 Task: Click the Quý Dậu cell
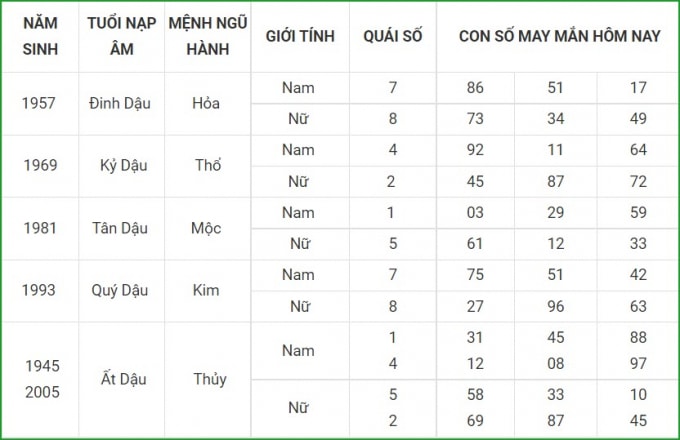(x=120, y=290)
